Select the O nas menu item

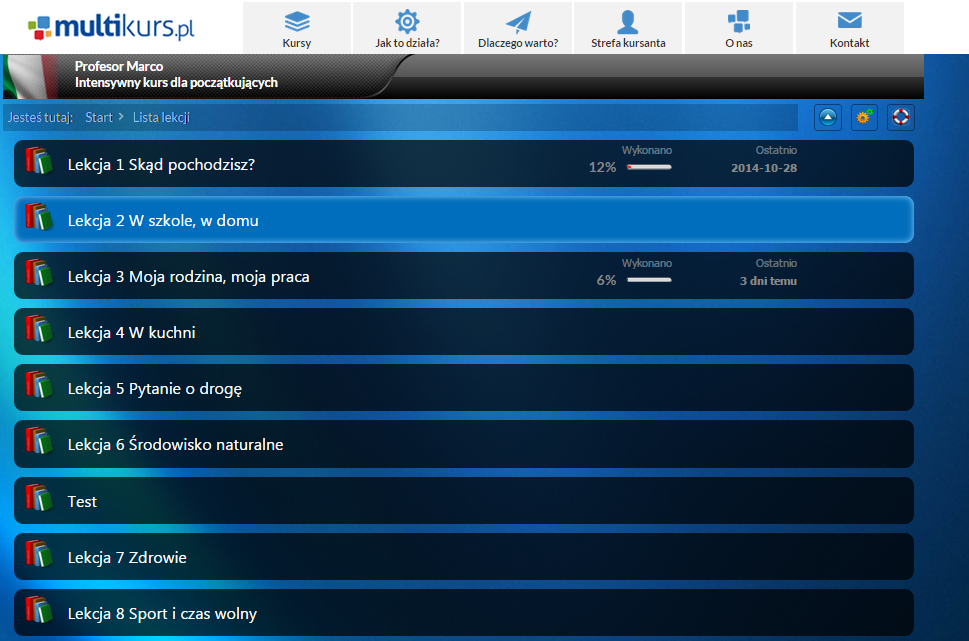tap(739, 29)
